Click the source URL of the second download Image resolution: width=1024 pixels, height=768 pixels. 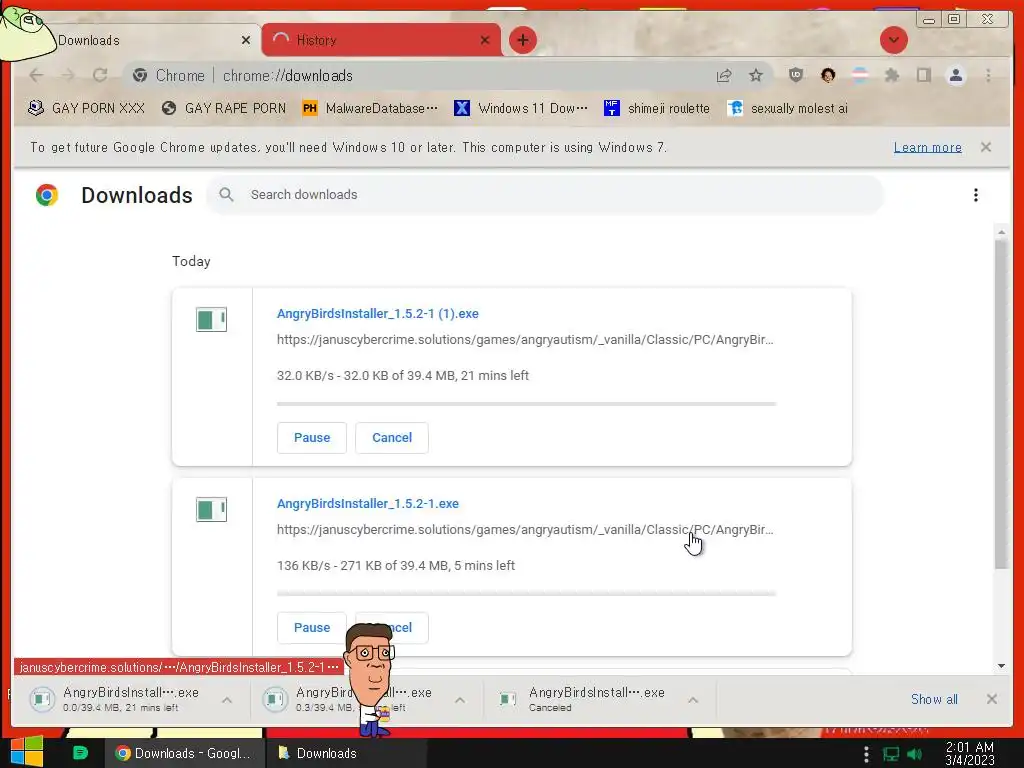(525, 530)
